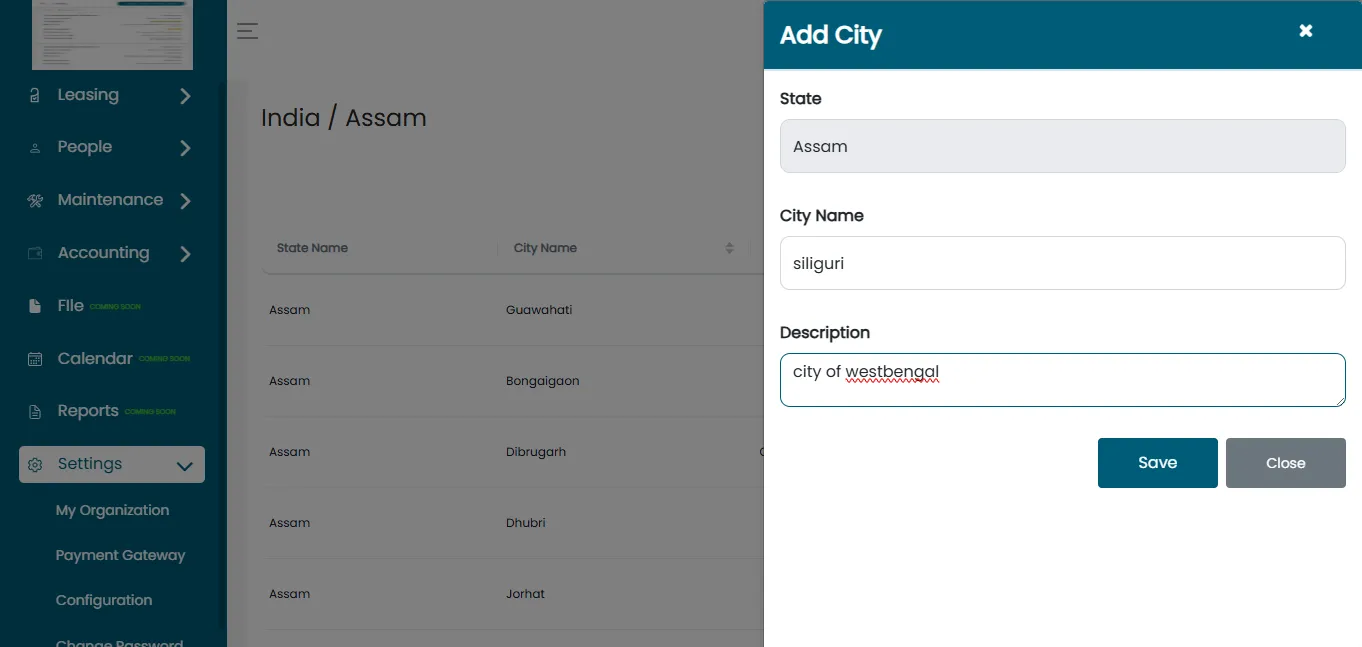The image size is (1362, 647).
Task: Click into the Description text area
Action: 1062,380
